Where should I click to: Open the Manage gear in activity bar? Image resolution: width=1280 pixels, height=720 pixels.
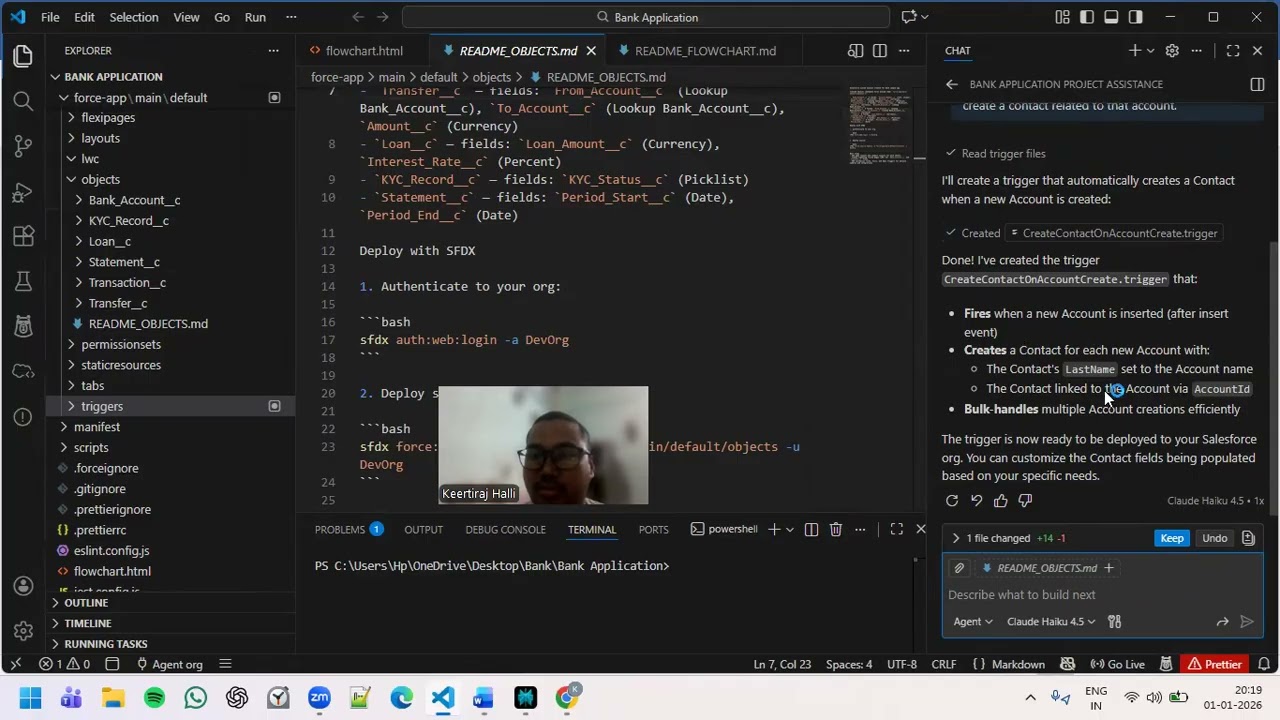click(23, 631)
